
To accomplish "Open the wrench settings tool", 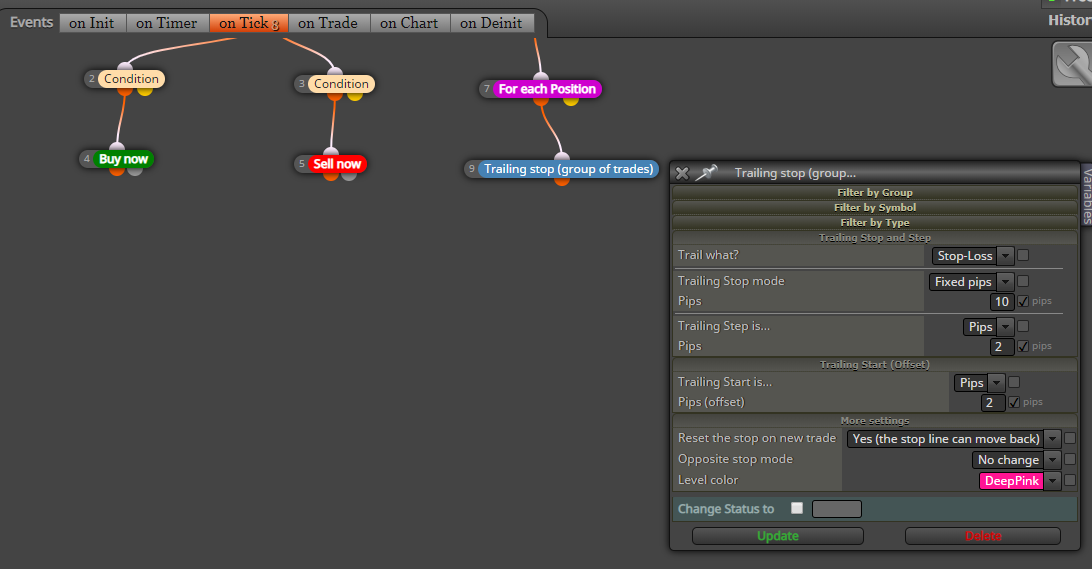I will pos(1072,64).
